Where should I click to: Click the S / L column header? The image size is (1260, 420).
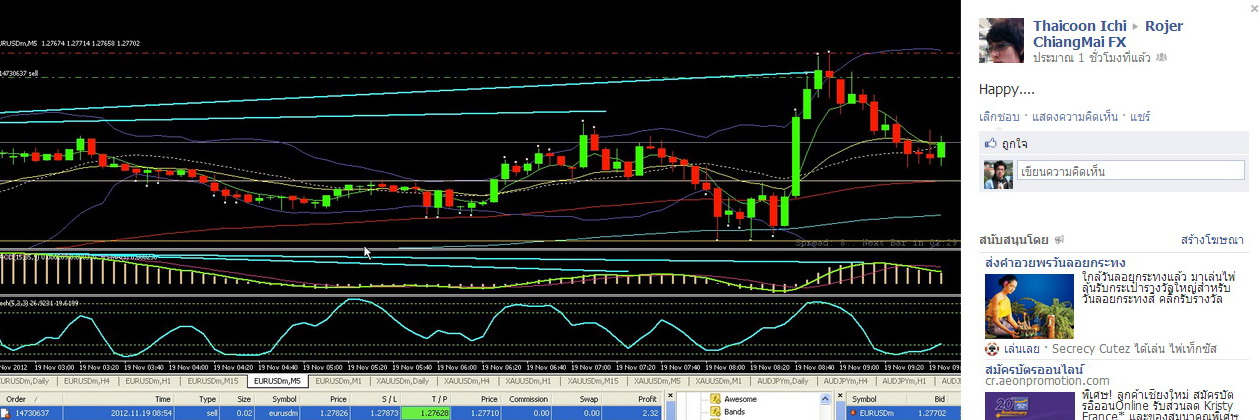375,399
